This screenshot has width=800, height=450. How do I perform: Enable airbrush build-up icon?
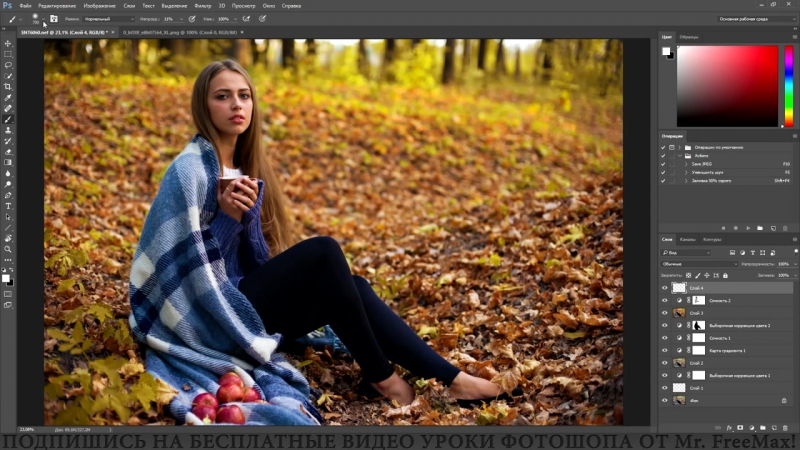tap(246, 19)
